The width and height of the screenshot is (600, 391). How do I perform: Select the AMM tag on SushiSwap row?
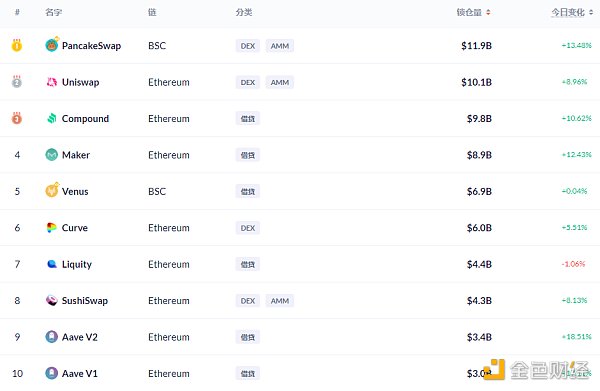pos(280,301)
